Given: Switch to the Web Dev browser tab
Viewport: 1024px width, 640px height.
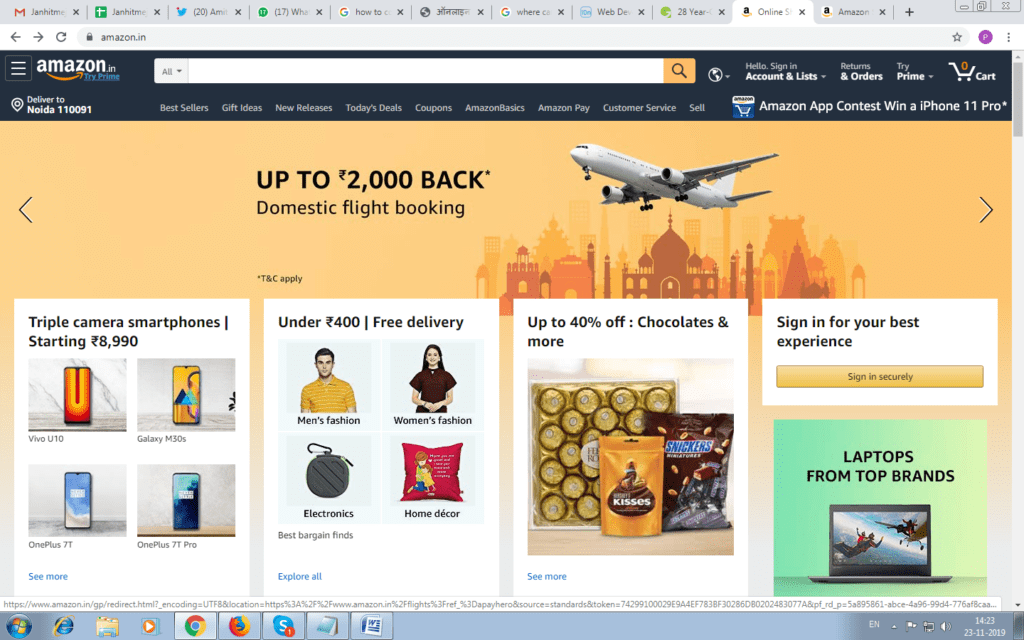Looking at the screenshot, I should point(611,12).
